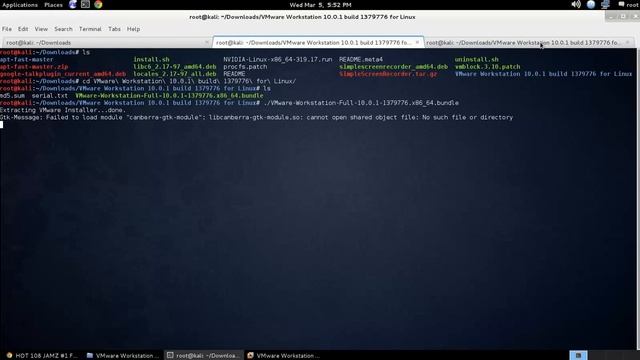
Task: Switch to the root@kali: ~/Downloads tab
Action: [106, 42]
